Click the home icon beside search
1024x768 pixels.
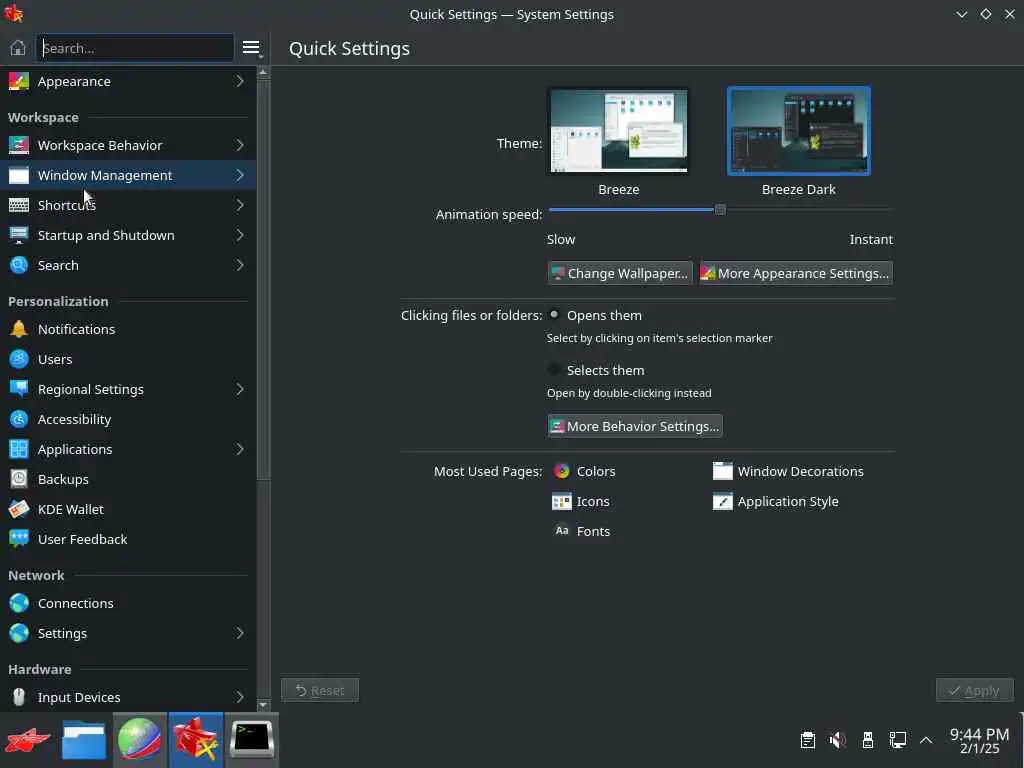coord(18,48)
